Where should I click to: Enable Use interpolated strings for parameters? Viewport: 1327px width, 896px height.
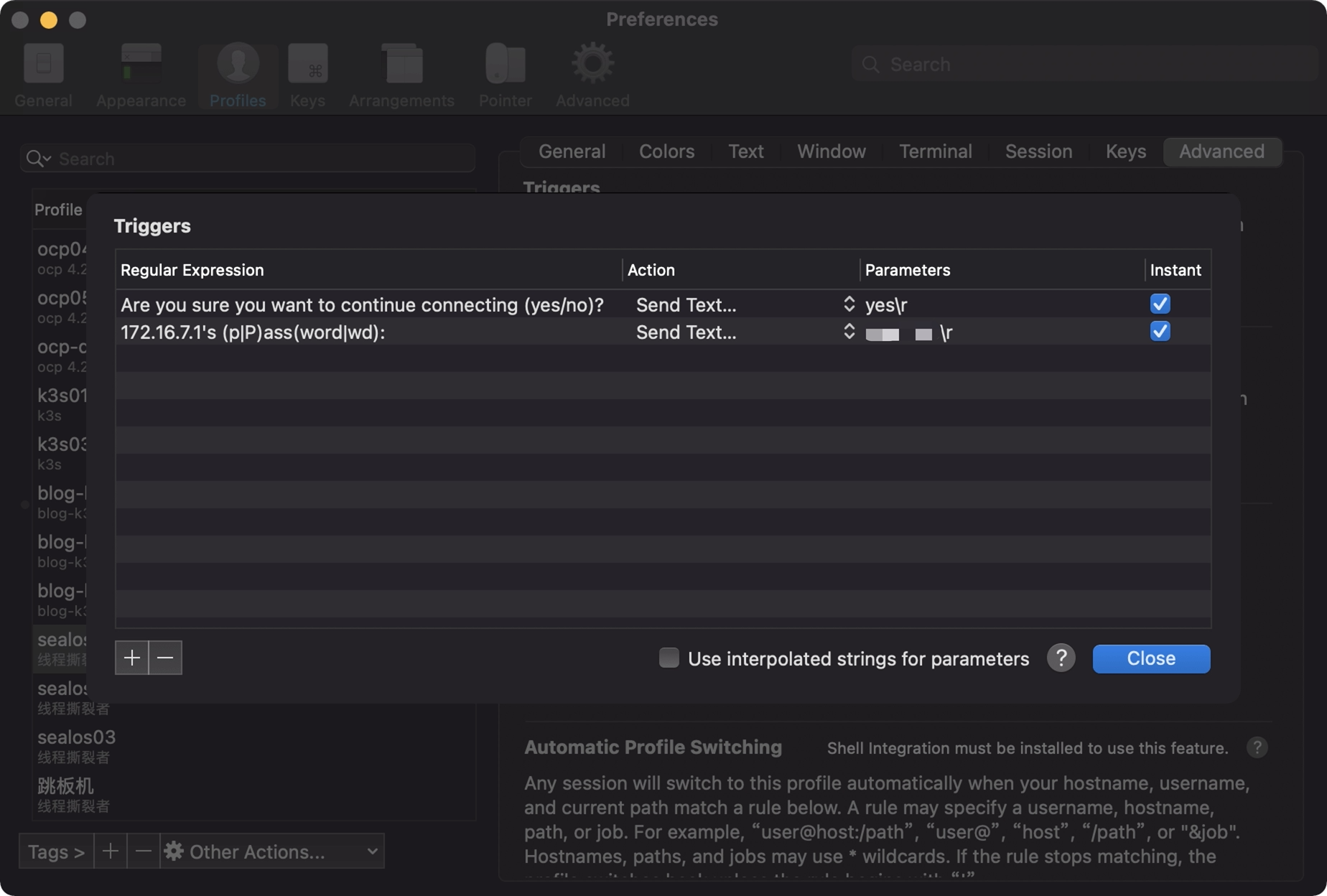669,658
